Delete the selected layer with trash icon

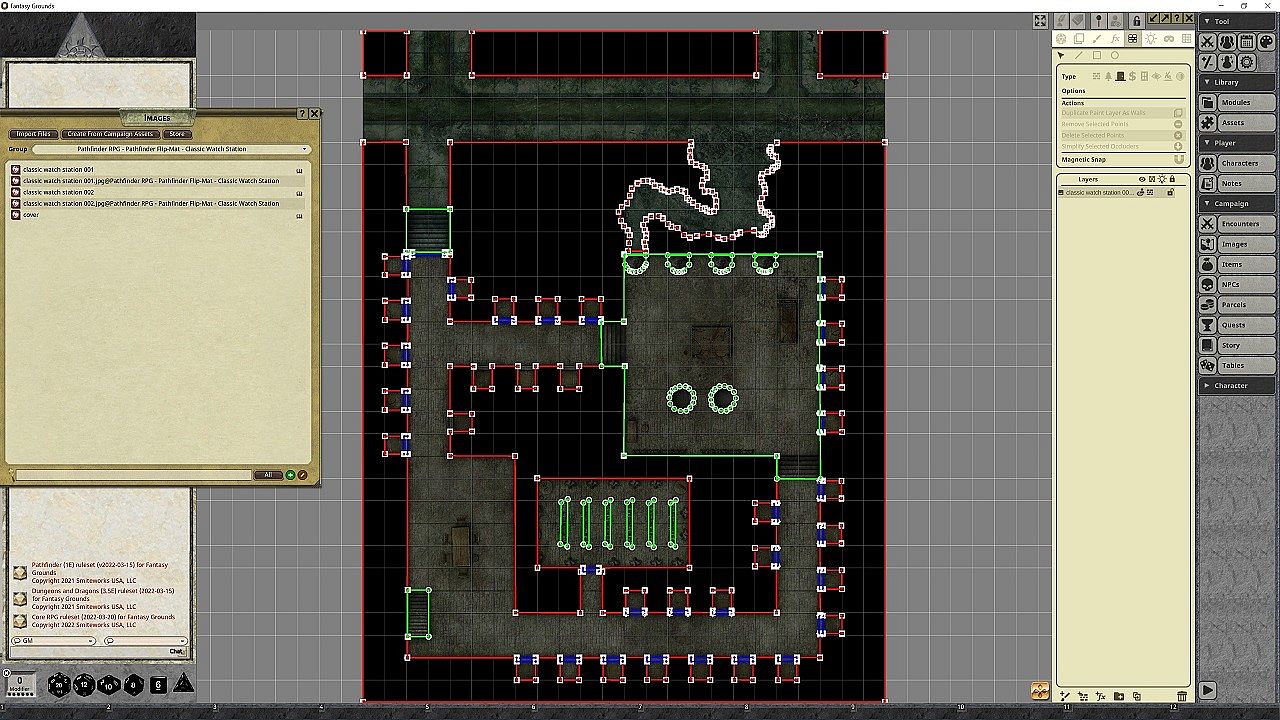click(x=1182, y=696)
